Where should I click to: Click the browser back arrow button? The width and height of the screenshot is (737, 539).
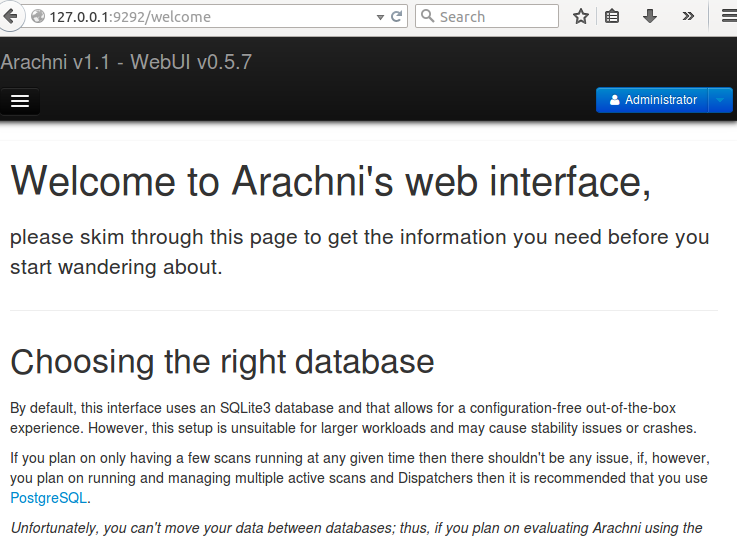pyautogui.click(x=9, y=16)
